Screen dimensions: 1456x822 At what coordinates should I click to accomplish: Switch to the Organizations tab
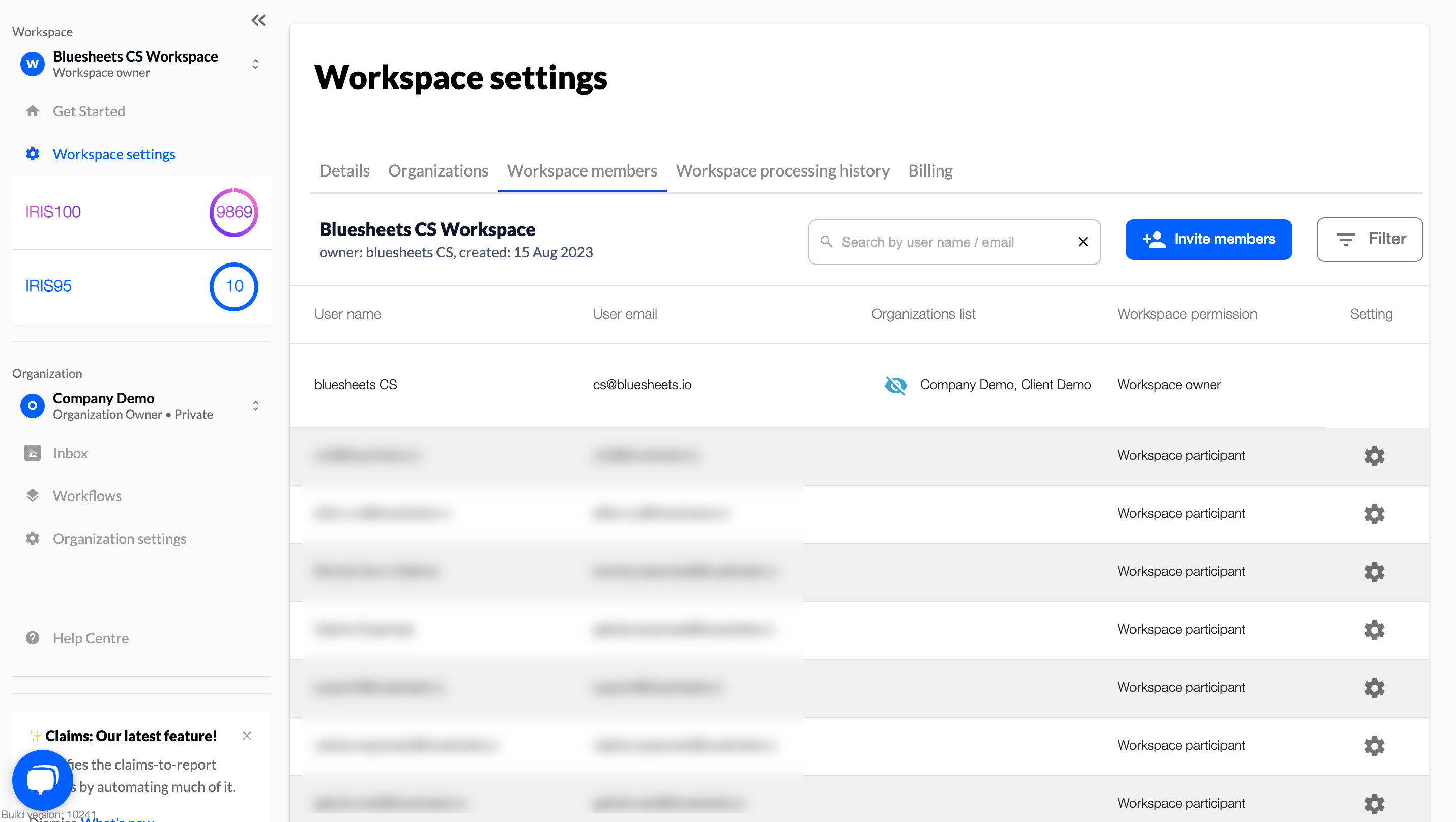click(x=438, y=170)
